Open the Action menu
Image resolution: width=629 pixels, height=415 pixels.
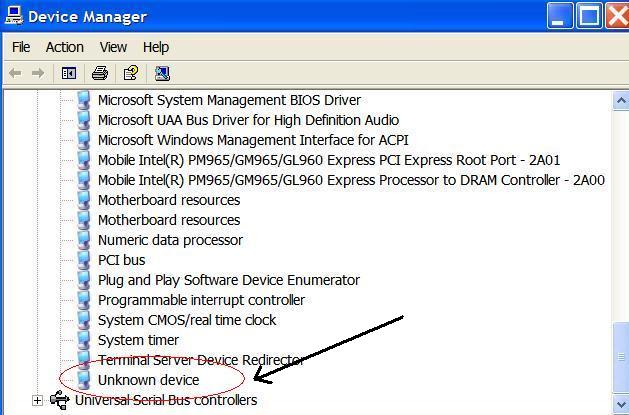65,47
